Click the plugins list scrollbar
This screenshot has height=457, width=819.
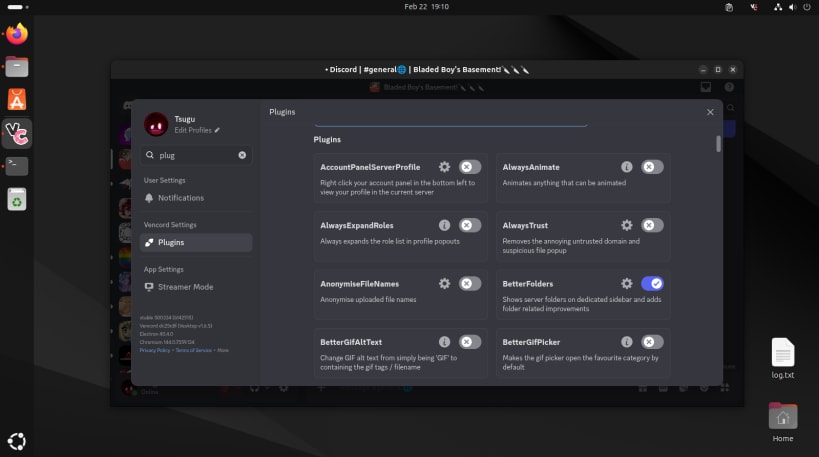(x=718, y=144)
